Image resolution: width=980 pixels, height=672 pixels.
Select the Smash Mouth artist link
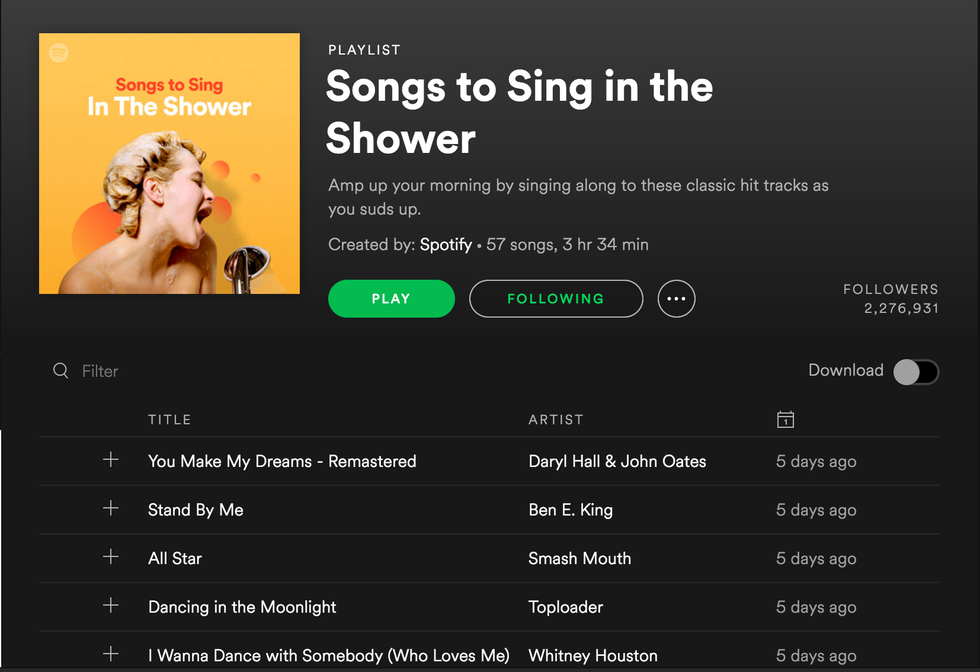579,558
